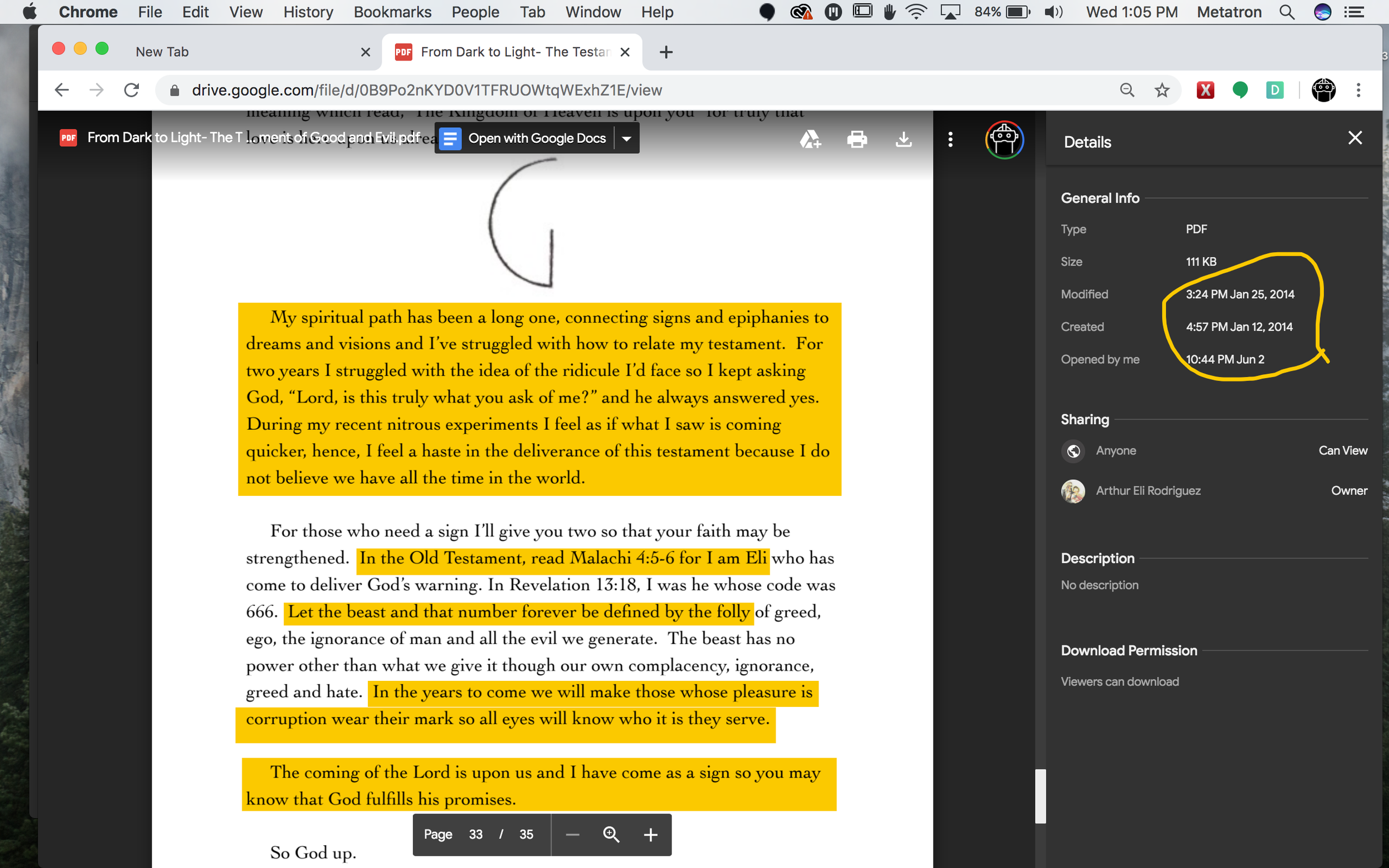Image resolution: width=1389 pixels, height=868 pixels.
Task: Open the Wi-Fi status menu
Action: pos(916,12)
